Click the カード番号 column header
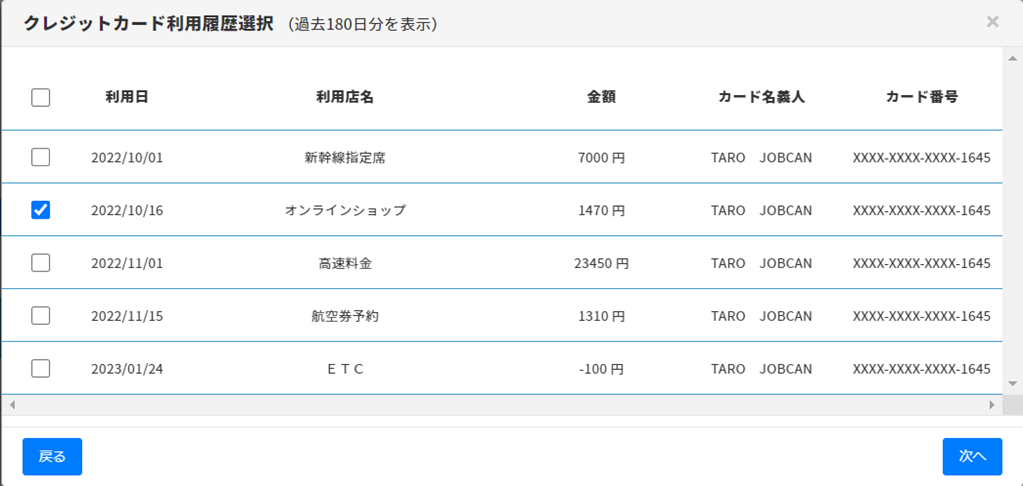Viewport: 1023px width, 486px height. (922, 97)
